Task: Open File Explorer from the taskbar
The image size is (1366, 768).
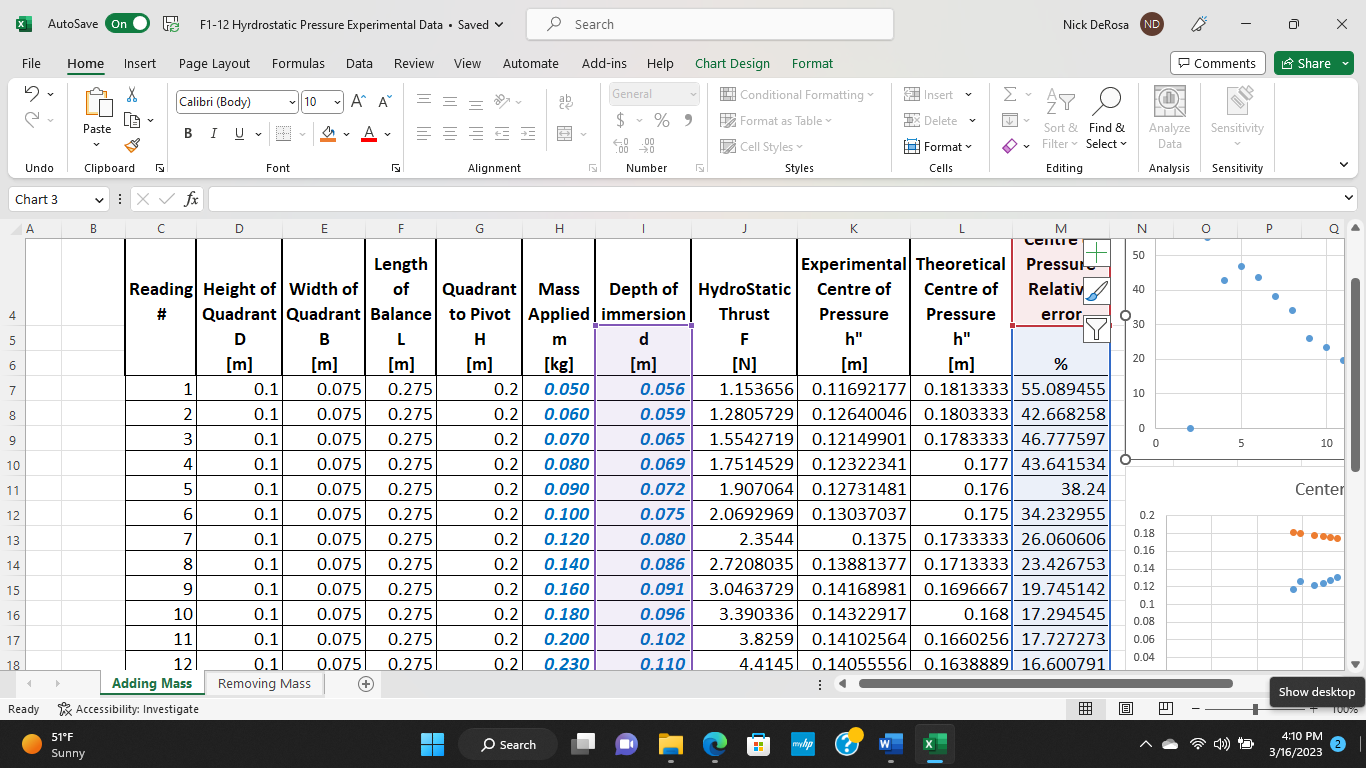Action: [x=670, y=744]
